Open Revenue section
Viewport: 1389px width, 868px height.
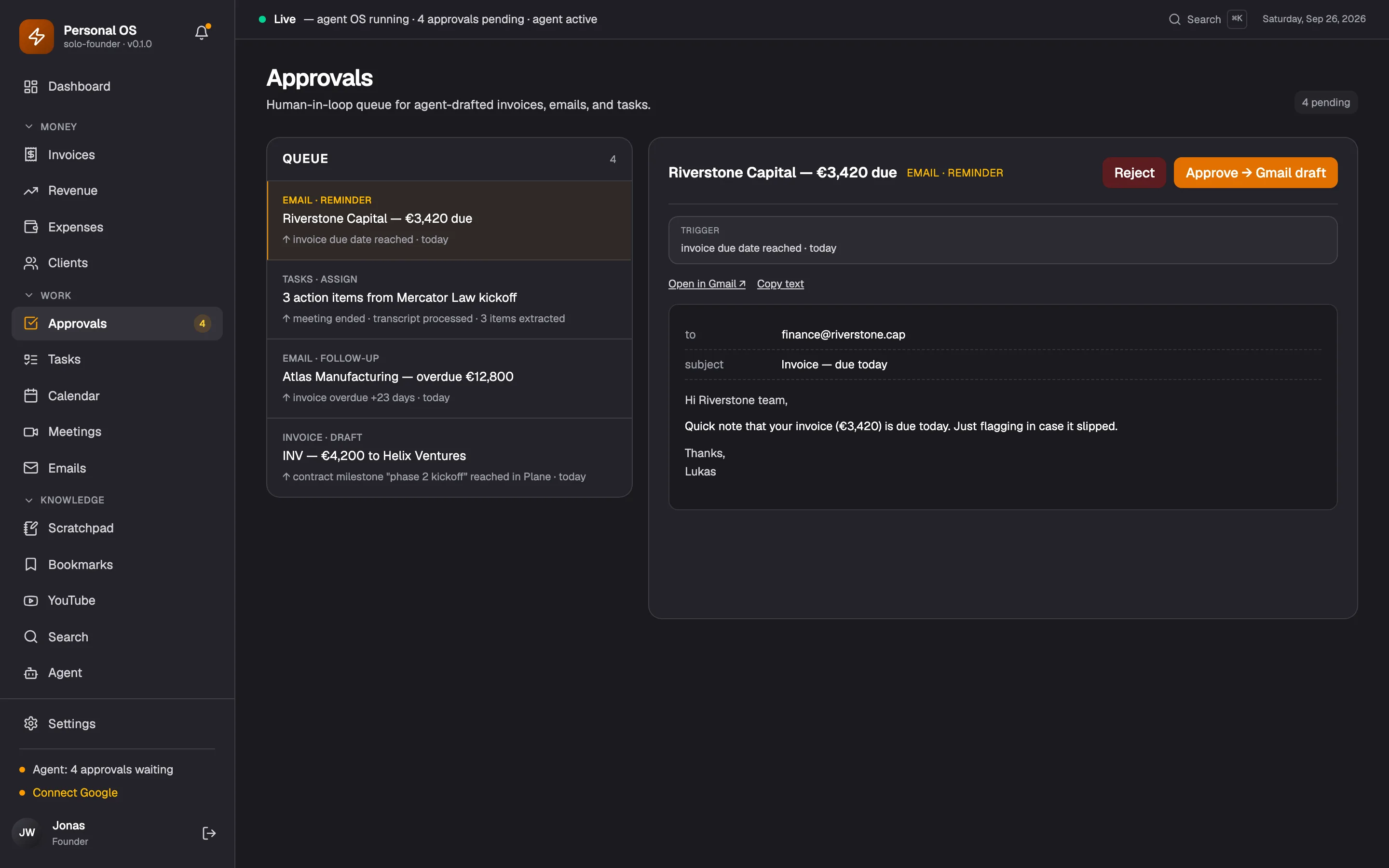click(117, 190)
